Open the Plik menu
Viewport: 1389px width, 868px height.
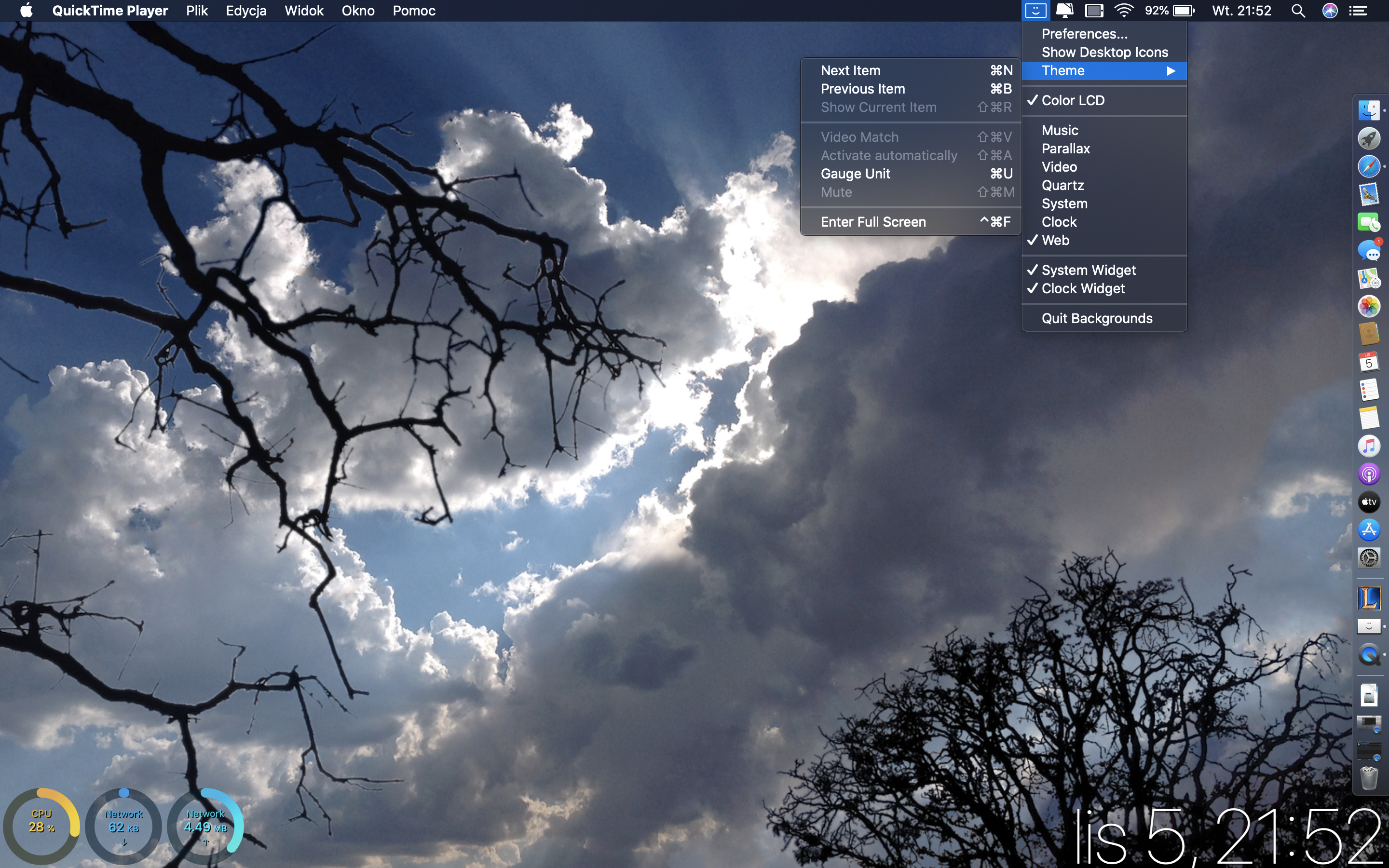pos(196,10)
